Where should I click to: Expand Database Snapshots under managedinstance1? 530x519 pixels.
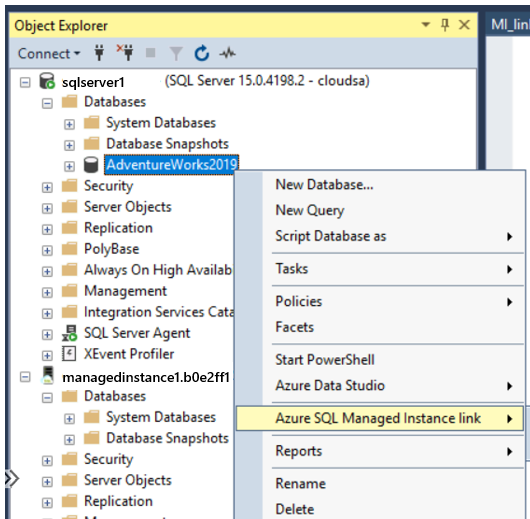click(x=69, y=440)
